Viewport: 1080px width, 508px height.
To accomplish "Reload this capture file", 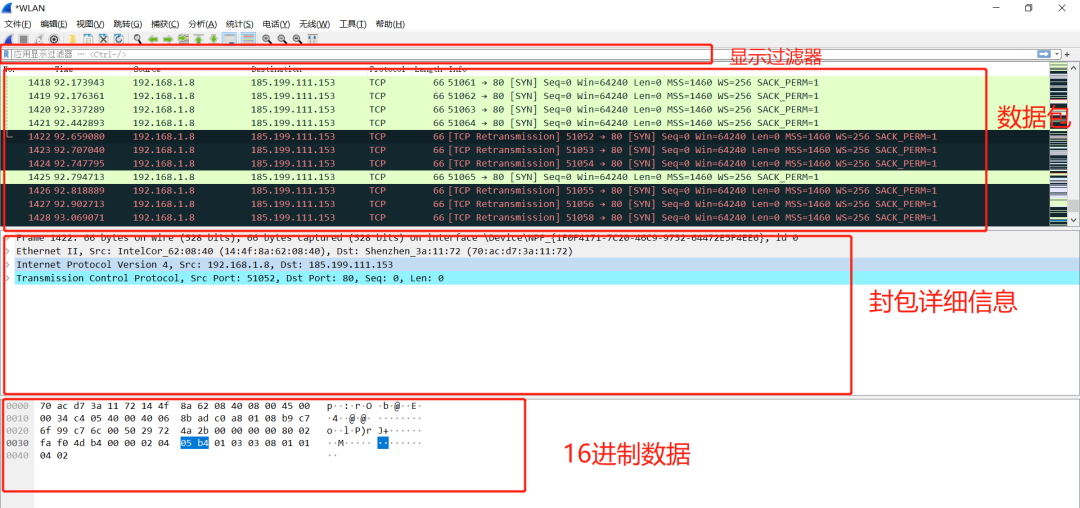I will coord(118,39).
